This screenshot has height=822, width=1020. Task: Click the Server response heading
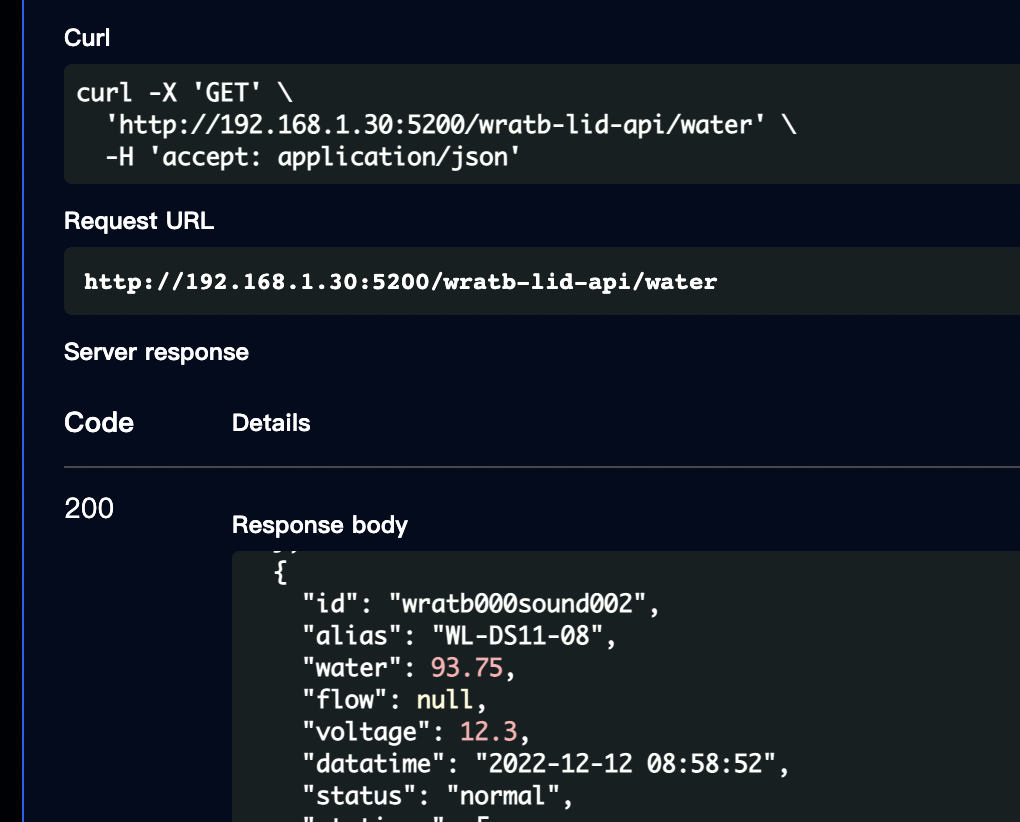156,352
